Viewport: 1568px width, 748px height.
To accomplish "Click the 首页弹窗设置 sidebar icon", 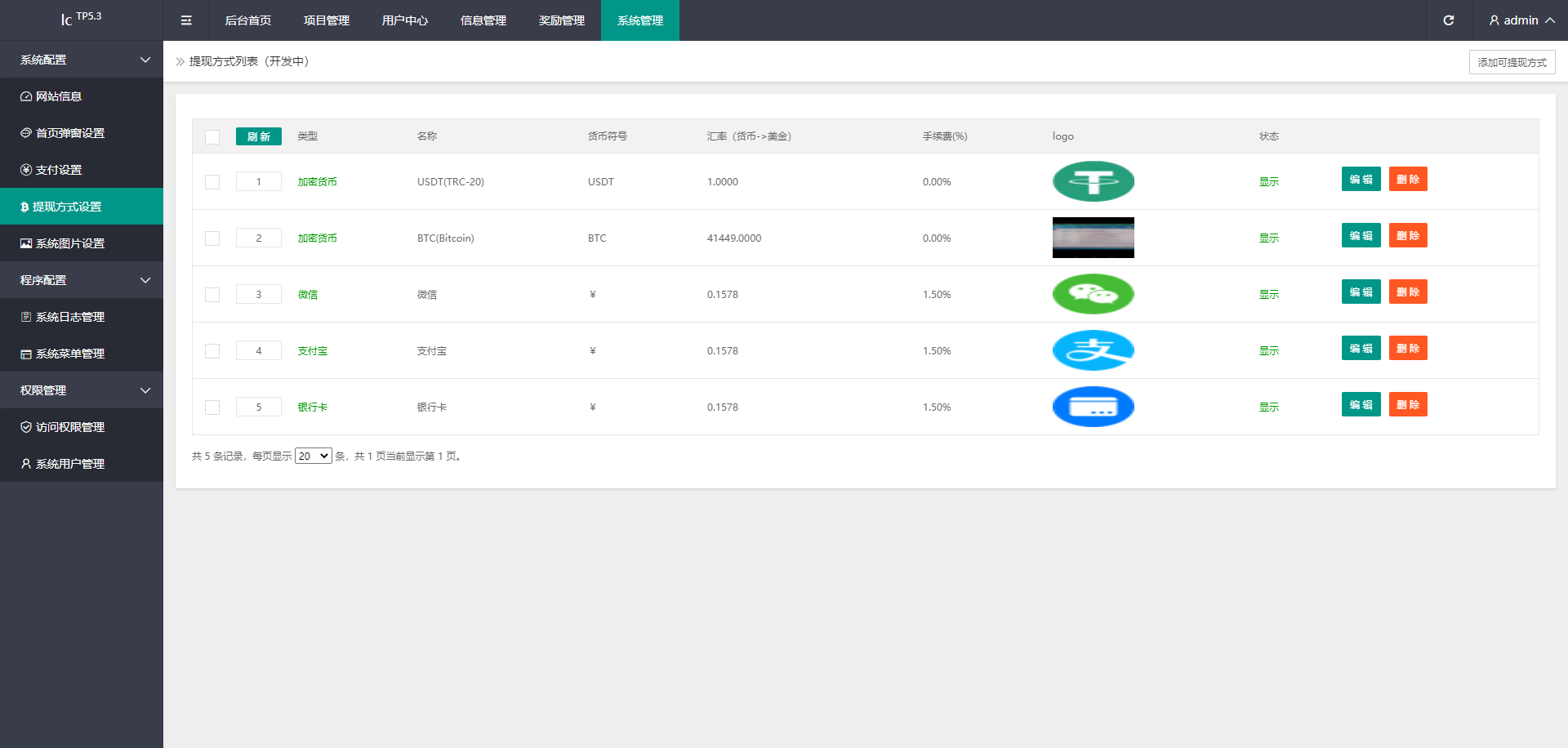I will click(x=26, y=133).
